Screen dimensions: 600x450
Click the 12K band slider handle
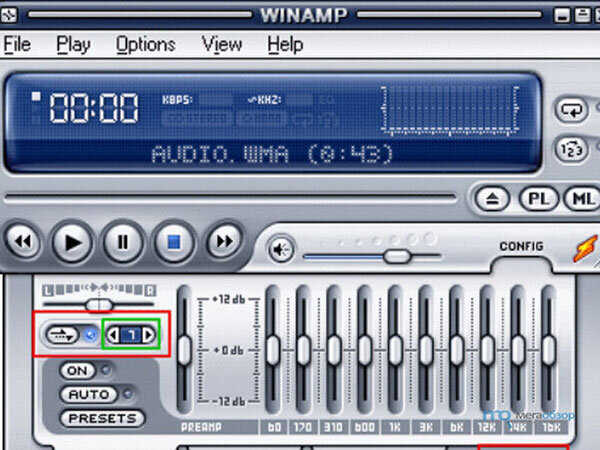coord(487,350)
